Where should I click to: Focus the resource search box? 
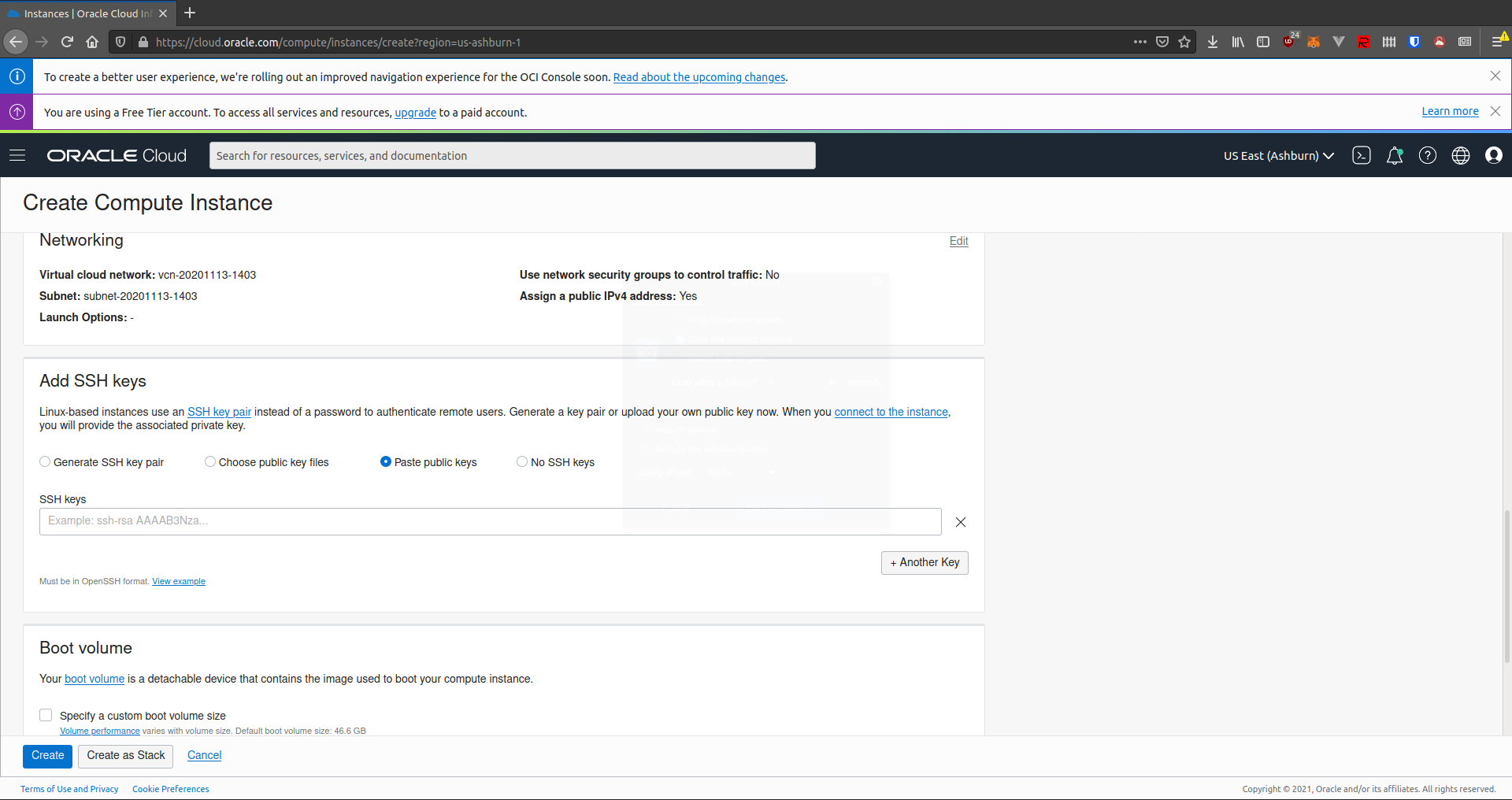click(512, 156)
